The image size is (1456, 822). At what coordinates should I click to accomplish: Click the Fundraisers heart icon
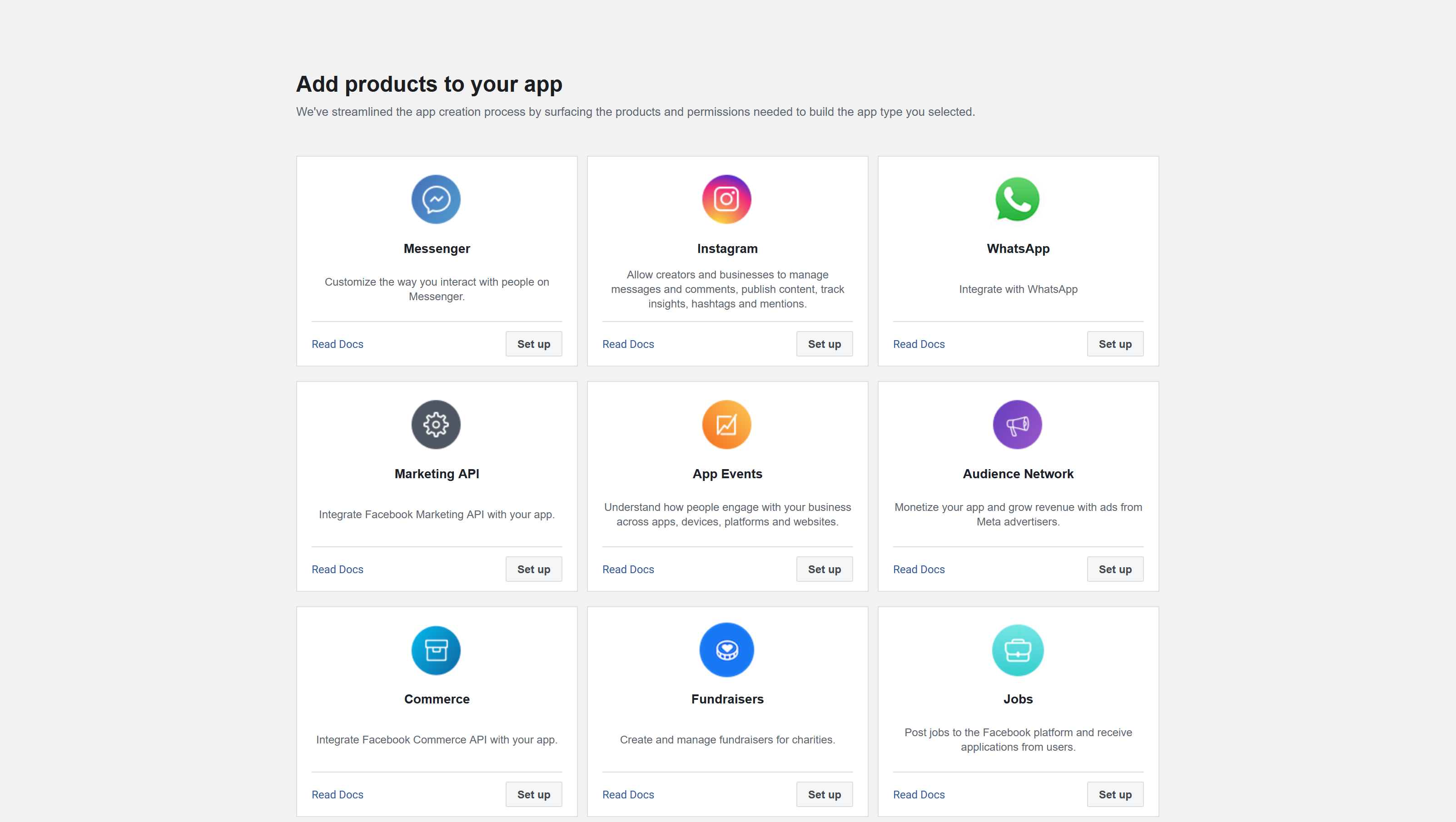tap(726, 650)
